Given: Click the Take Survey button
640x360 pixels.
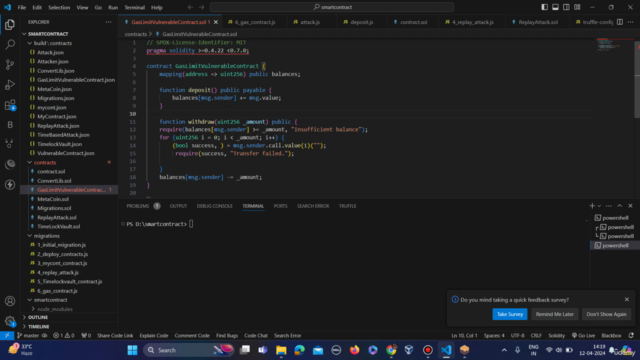Looking at the screenshot, I should (510, 314).
